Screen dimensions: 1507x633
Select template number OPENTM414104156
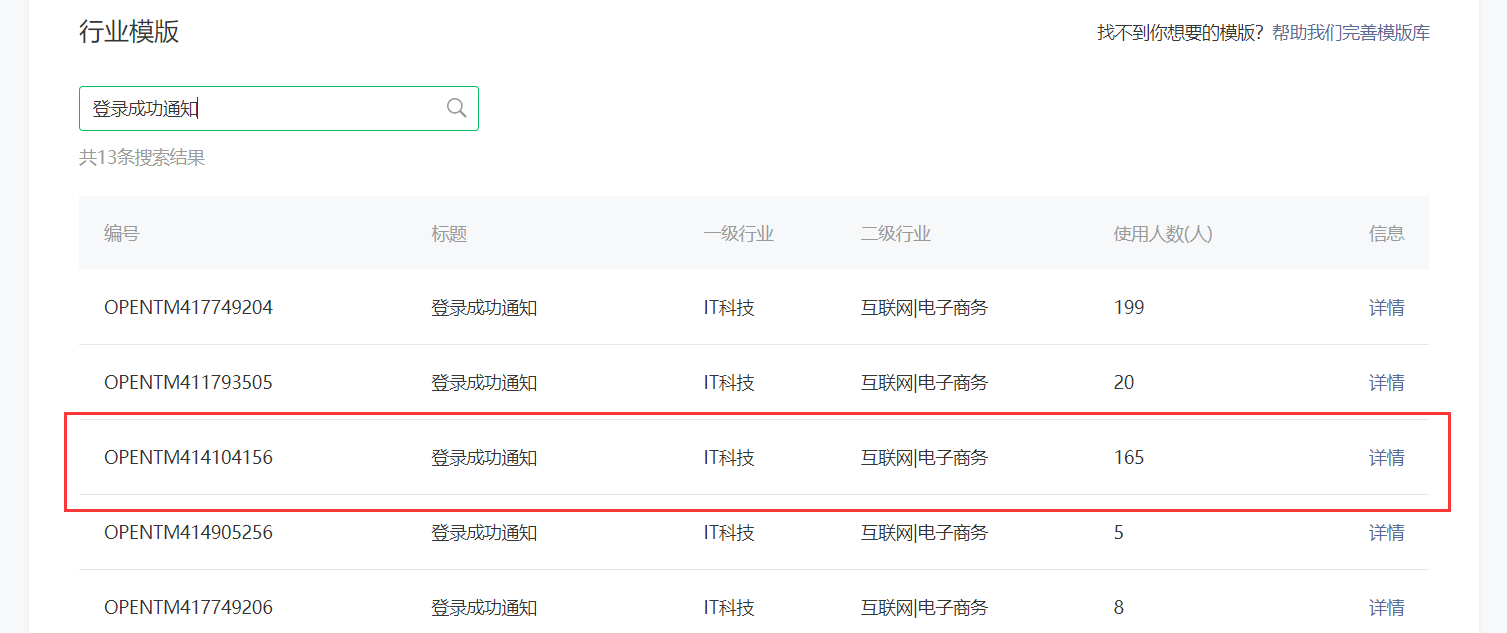click(188, 458)
